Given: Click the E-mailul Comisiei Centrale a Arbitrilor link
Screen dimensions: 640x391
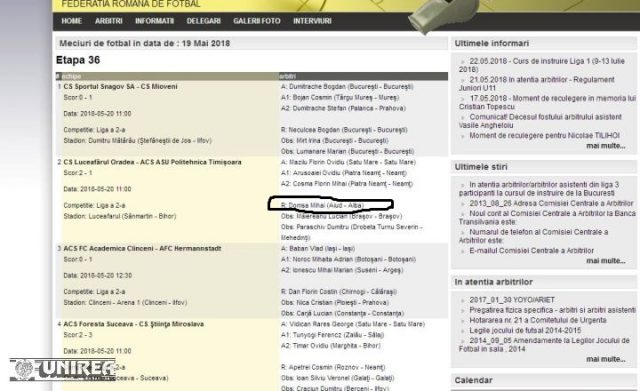Looking at the screenshot, I should (531, 251).
